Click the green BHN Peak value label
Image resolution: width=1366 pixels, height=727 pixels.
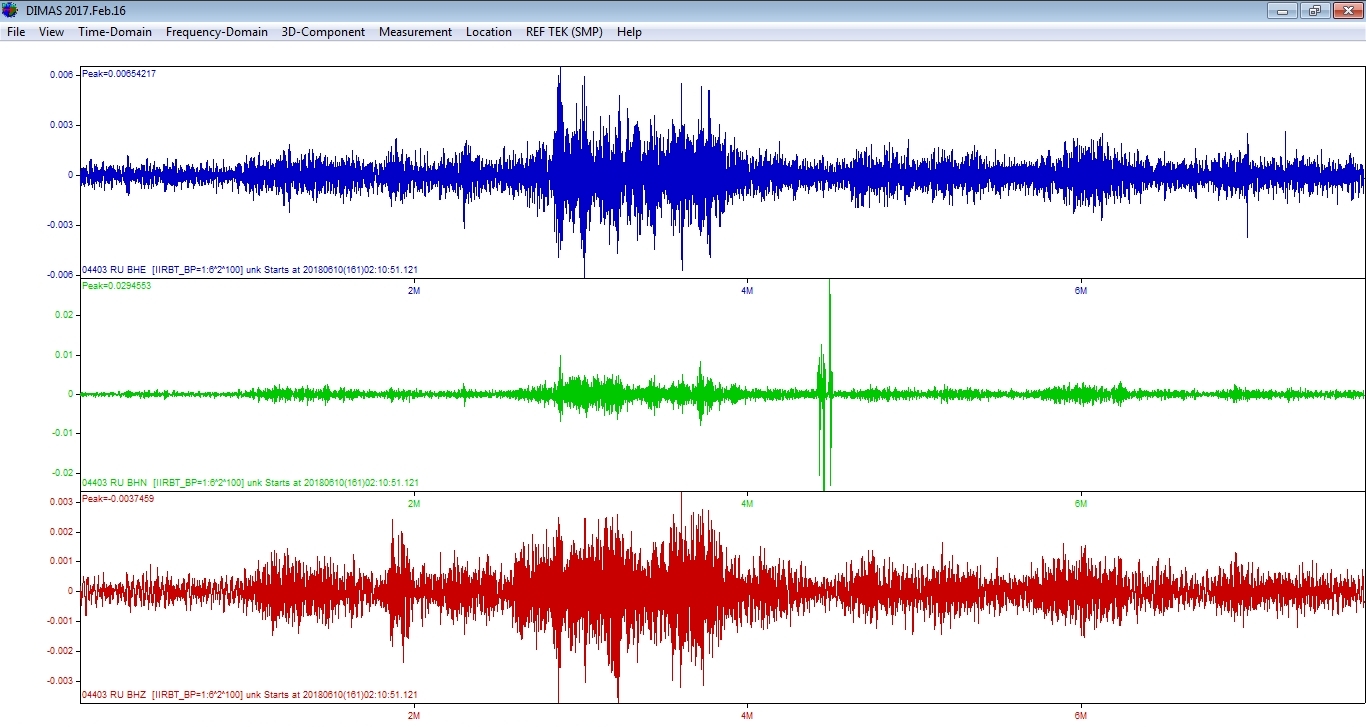[116, 286]
